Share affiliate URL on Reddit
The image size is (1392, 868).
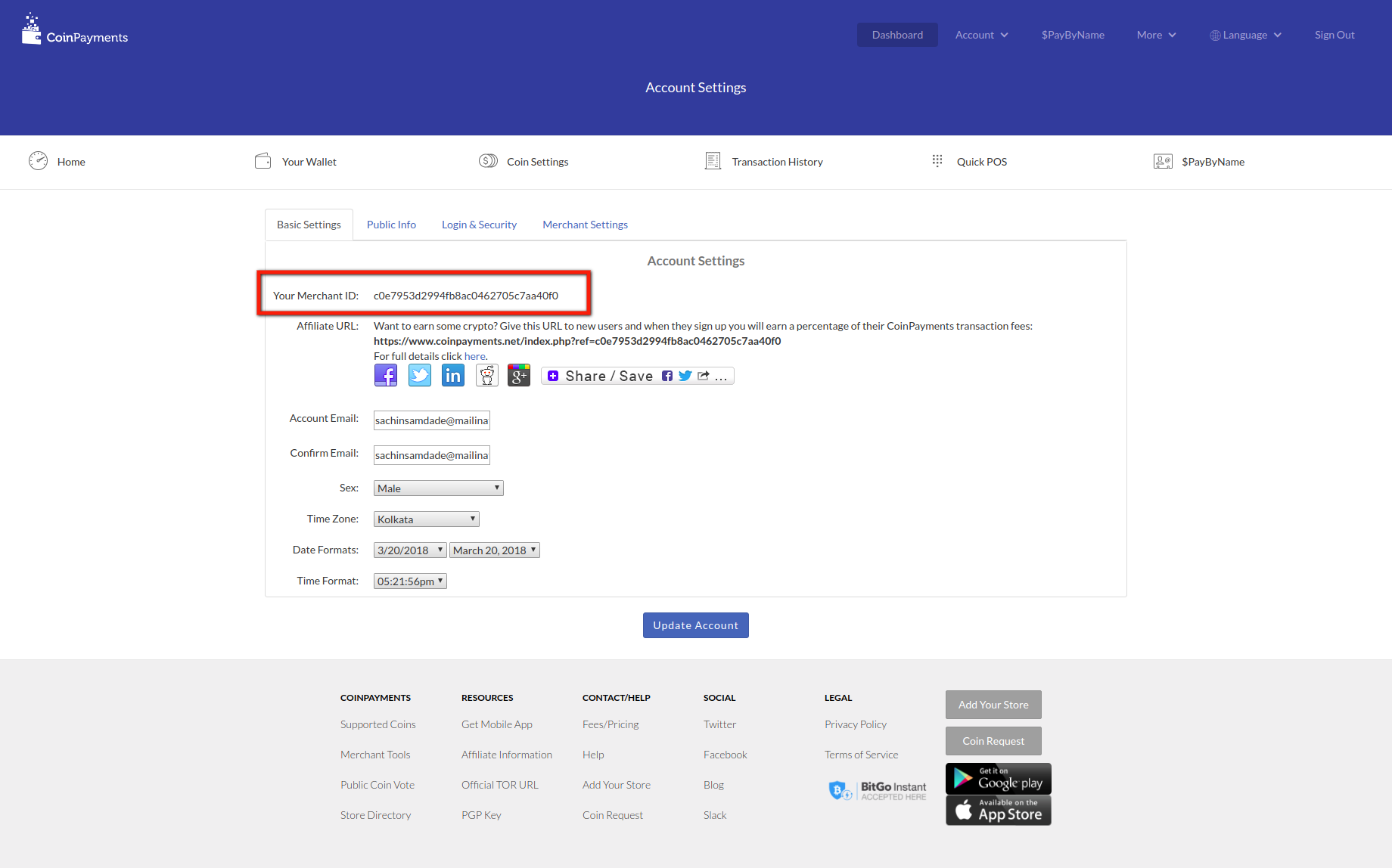487,375
